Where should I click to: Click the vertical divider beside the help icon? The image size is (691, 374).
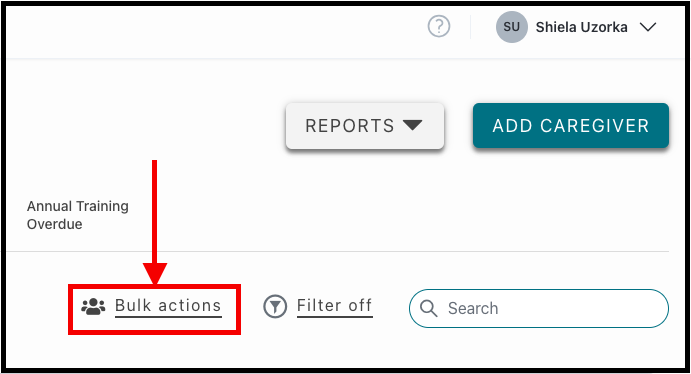471,26
